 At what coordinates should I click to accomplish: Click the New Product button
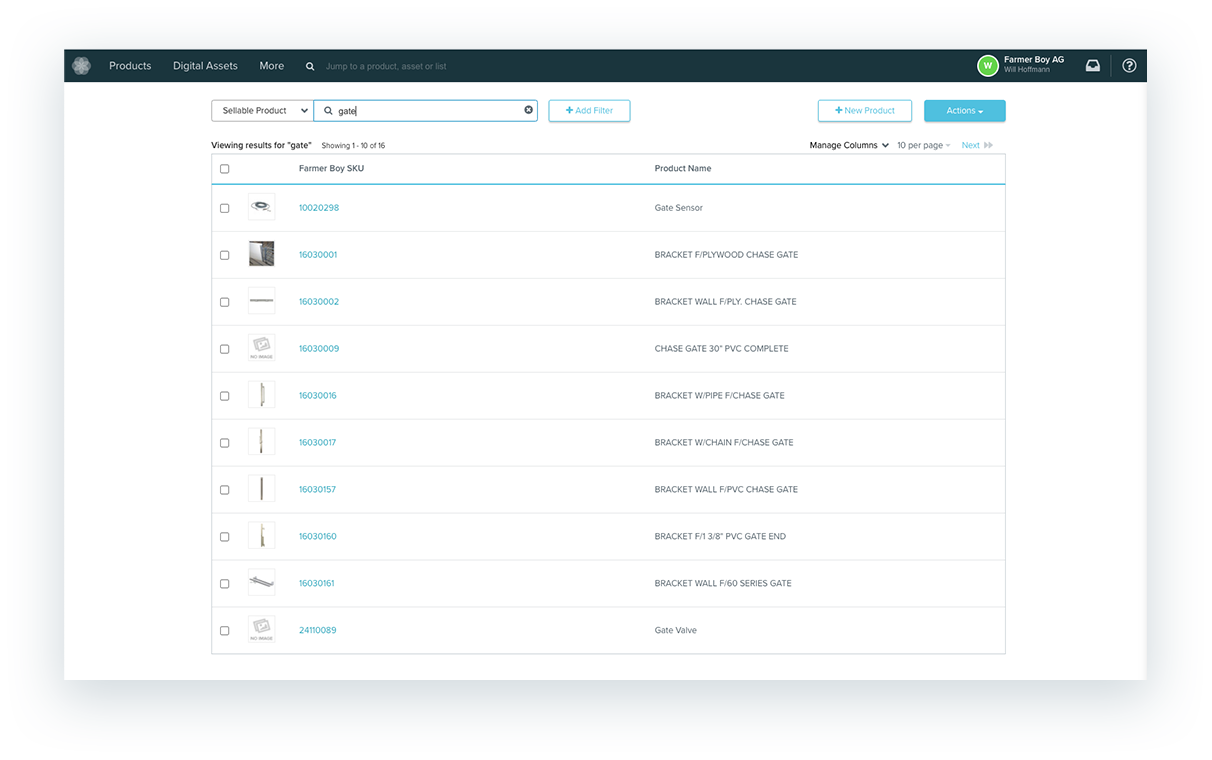pyautogui.click(x=864, y=111)
